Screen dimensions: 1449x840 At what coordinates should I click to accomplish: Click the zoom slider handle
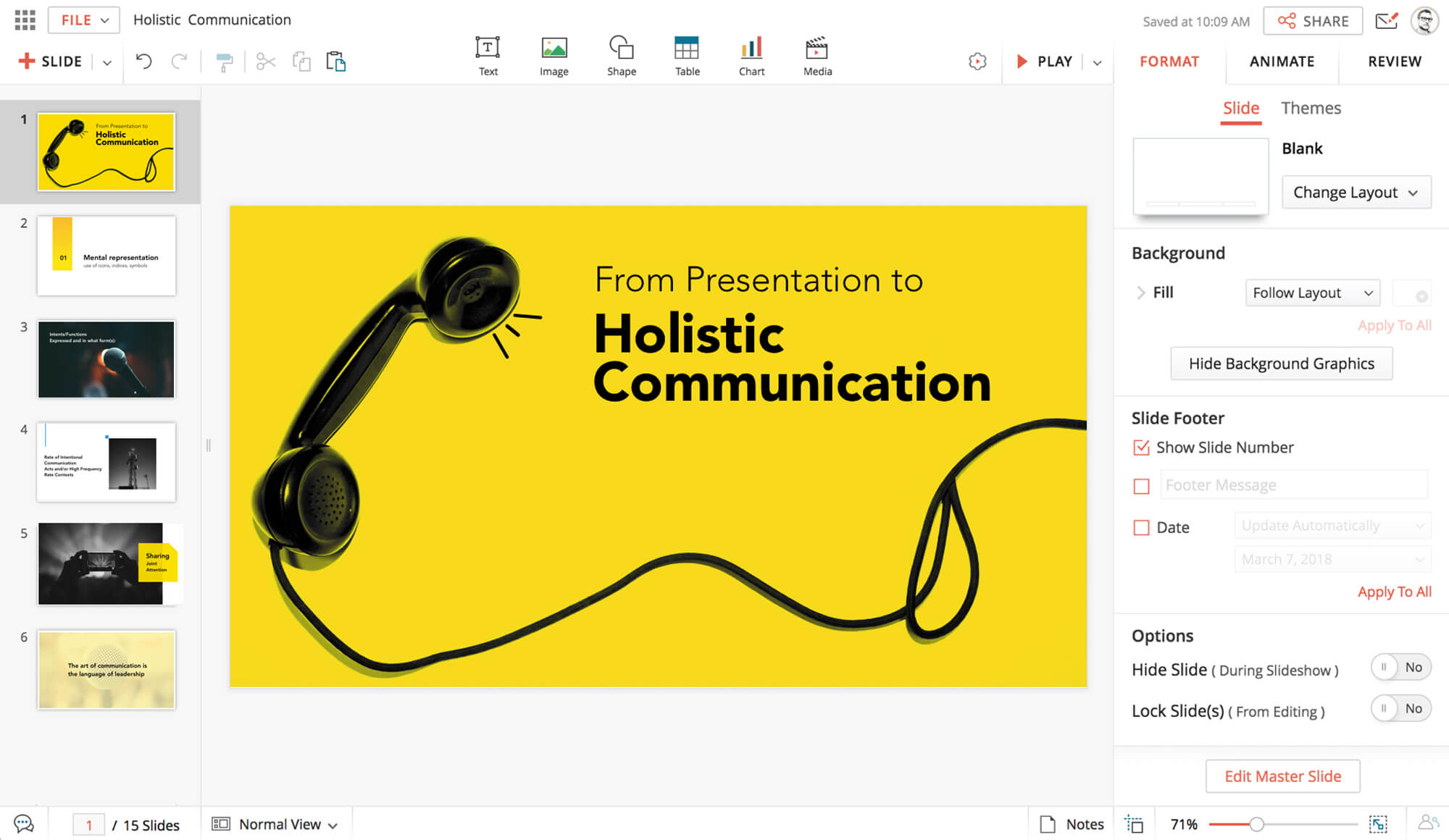[1256, 824]
